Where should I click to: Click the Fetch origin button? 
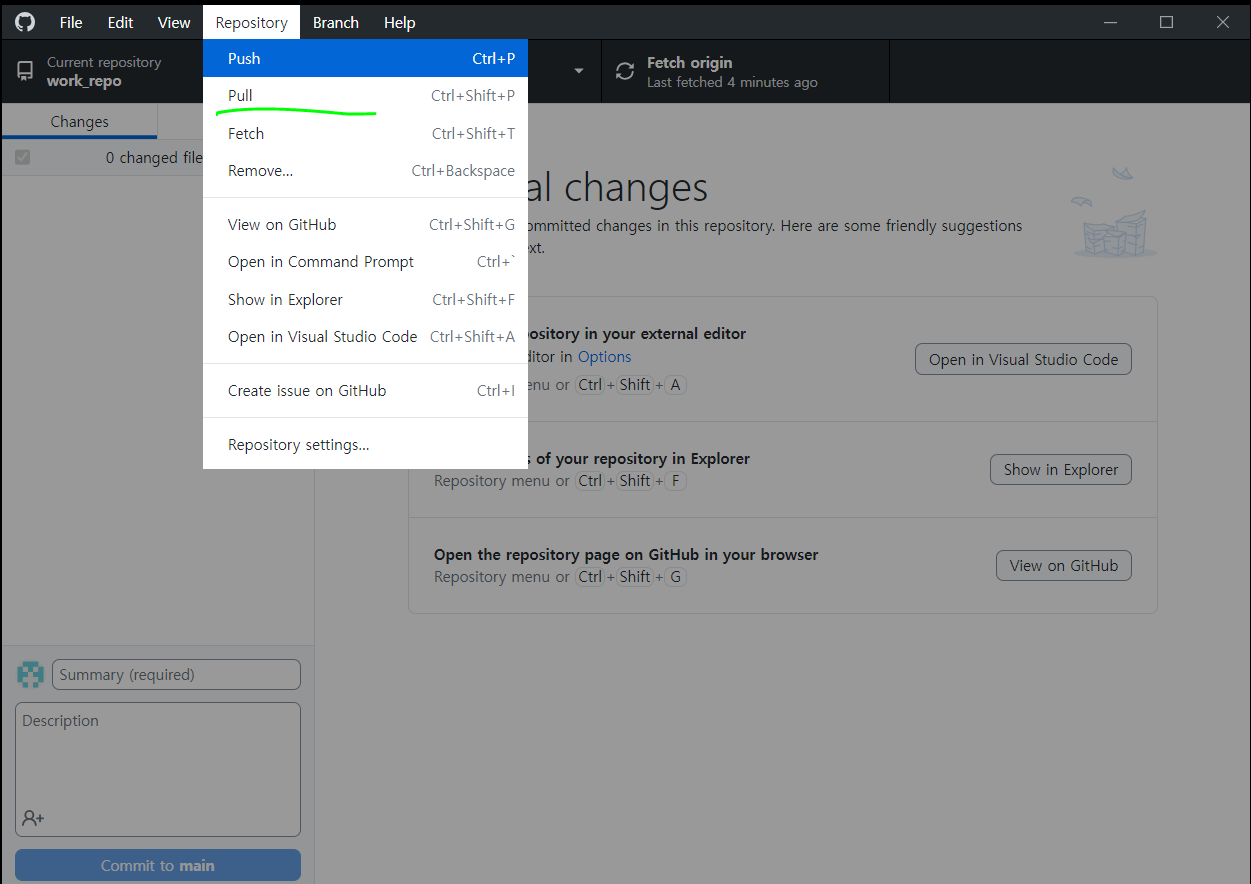click(x=745, y=71)
